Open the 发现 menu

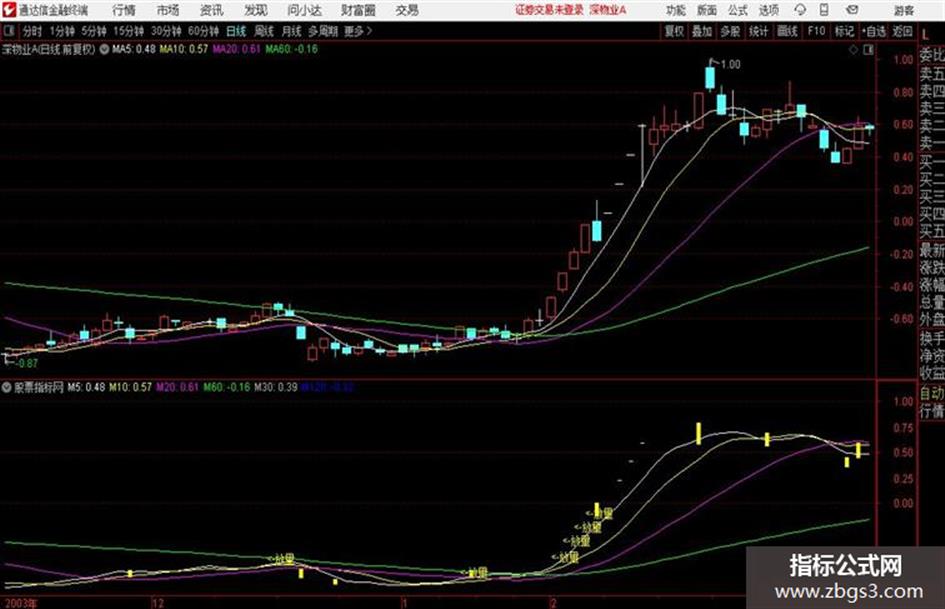click(x=256, y=10)
